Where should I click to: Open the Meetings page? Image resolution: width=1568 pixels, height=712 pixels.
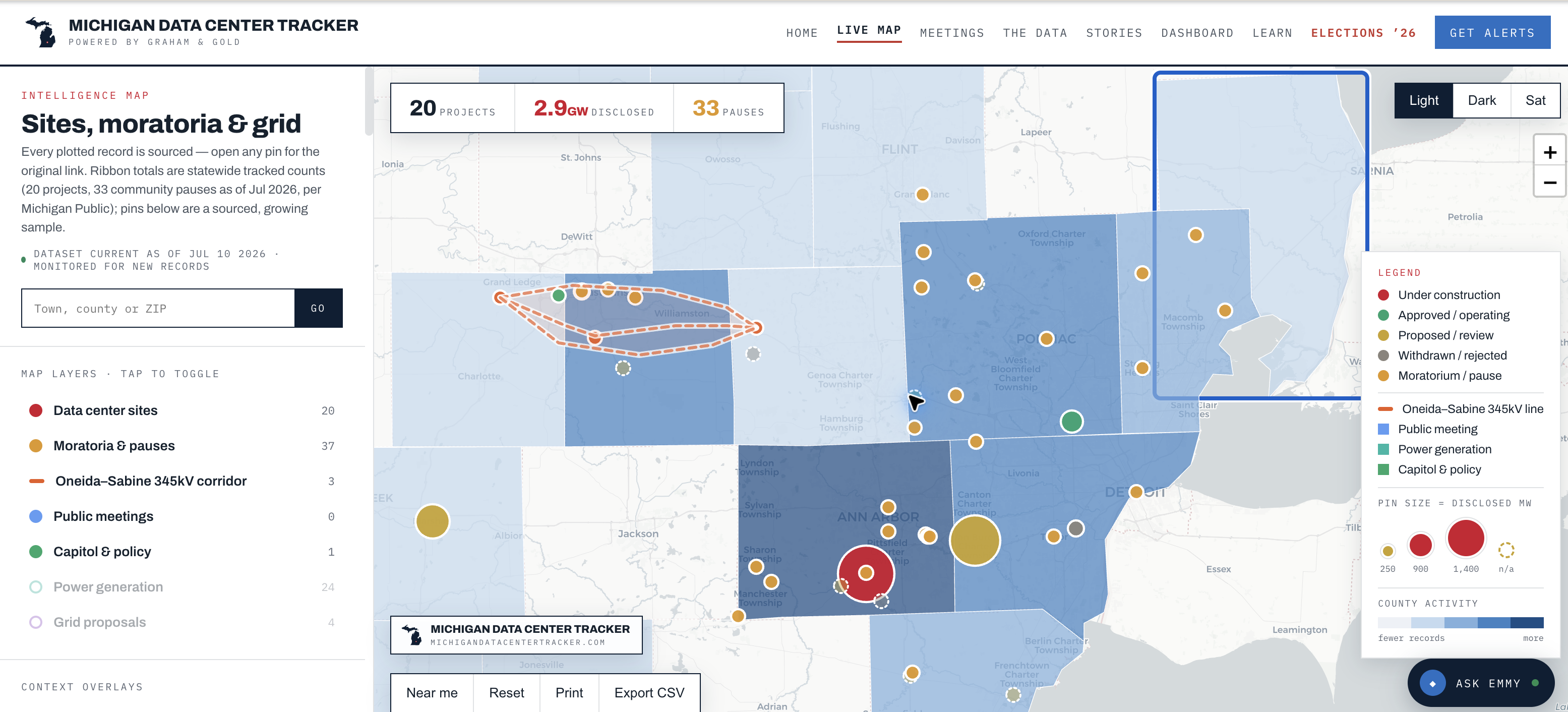click(x=952, y=33)
